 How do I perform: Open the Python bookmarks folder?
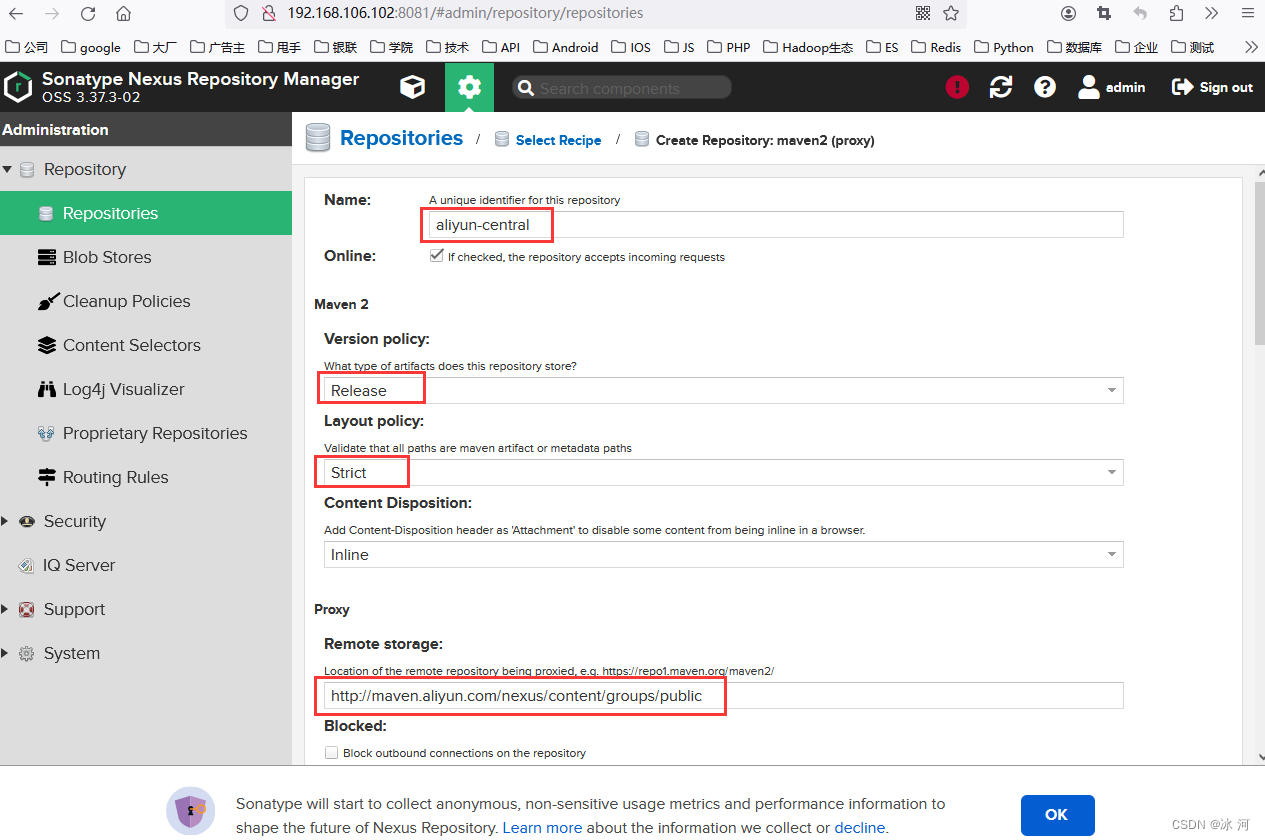point(1004,47)
